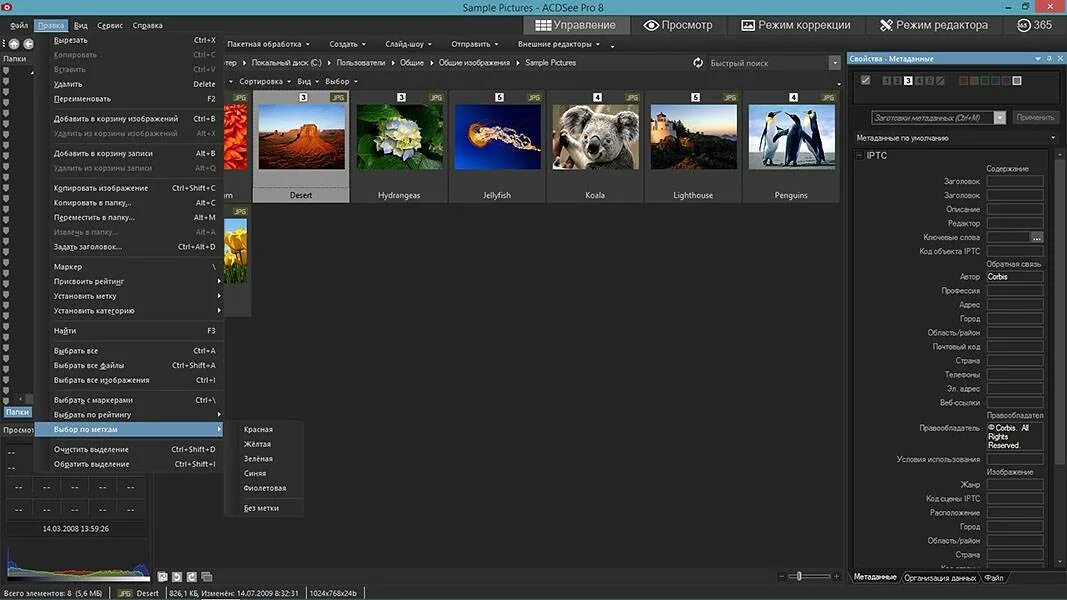Open the Слайд-шоу dropdown

click(x=408, y=44)
